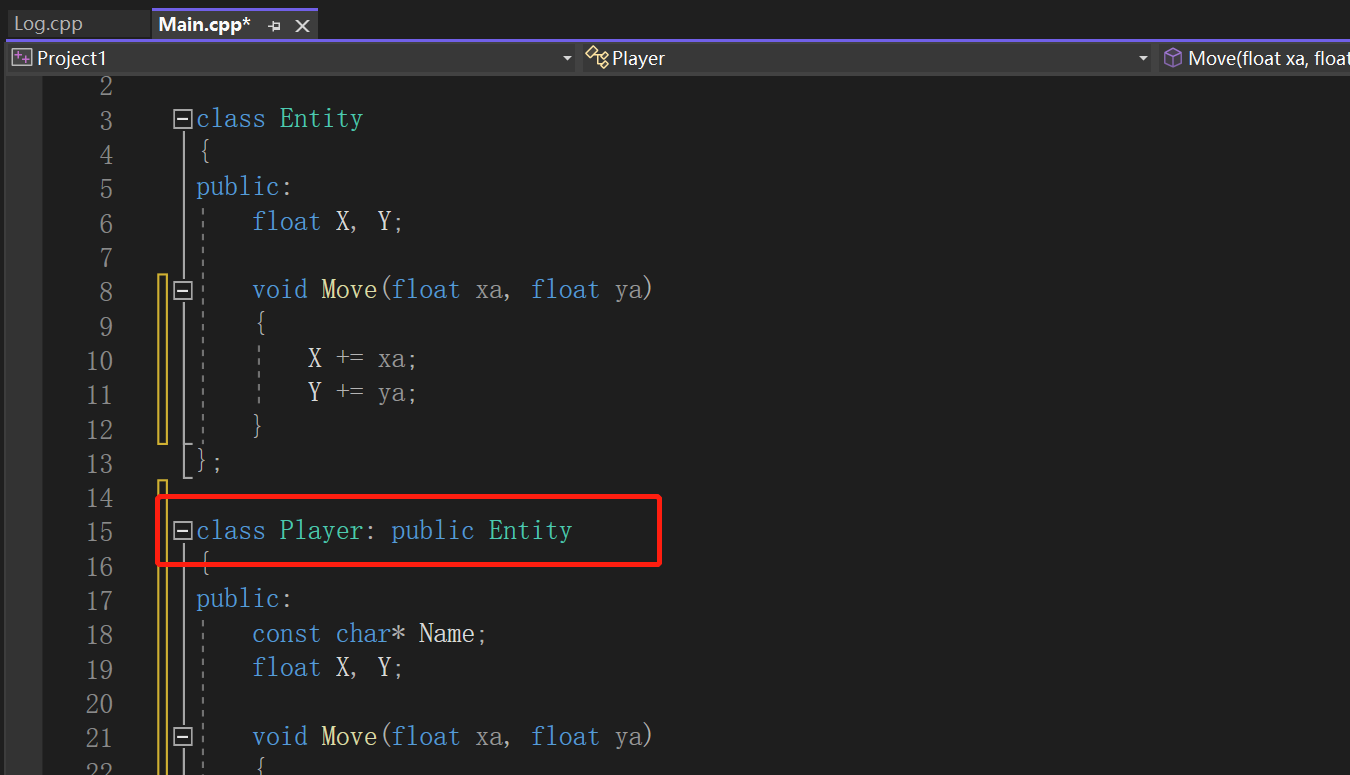Click 'float X, Y;' on line 19
Image resolution: width=1350 pixels, height=775 pixels.
click(x=328, y=667)
